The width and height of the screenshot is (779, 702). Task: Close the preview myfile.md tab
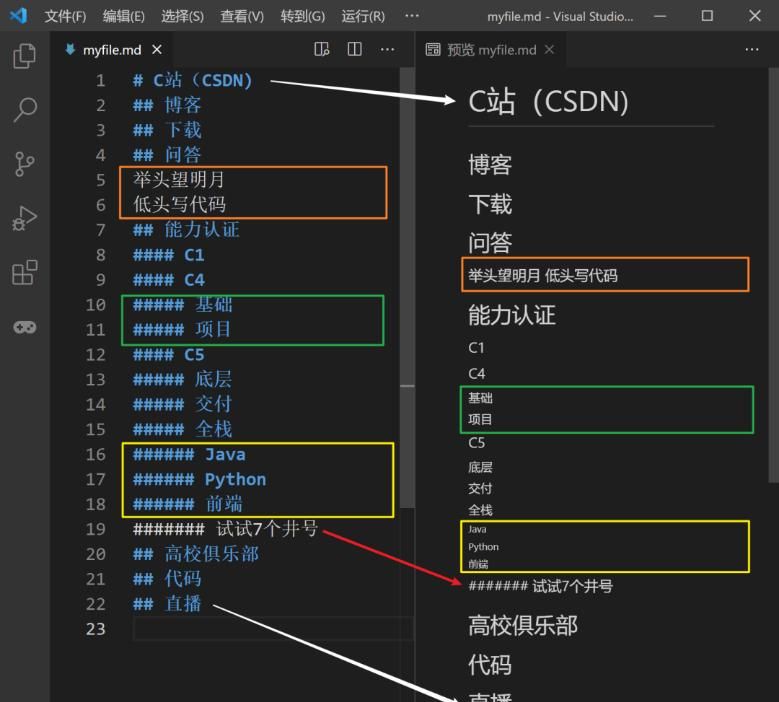pos(549,49)
